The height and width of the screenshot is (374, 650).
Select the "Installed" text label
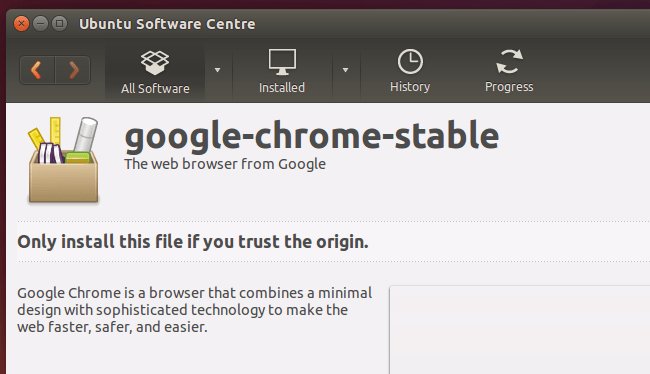click(x=282, y=87)
